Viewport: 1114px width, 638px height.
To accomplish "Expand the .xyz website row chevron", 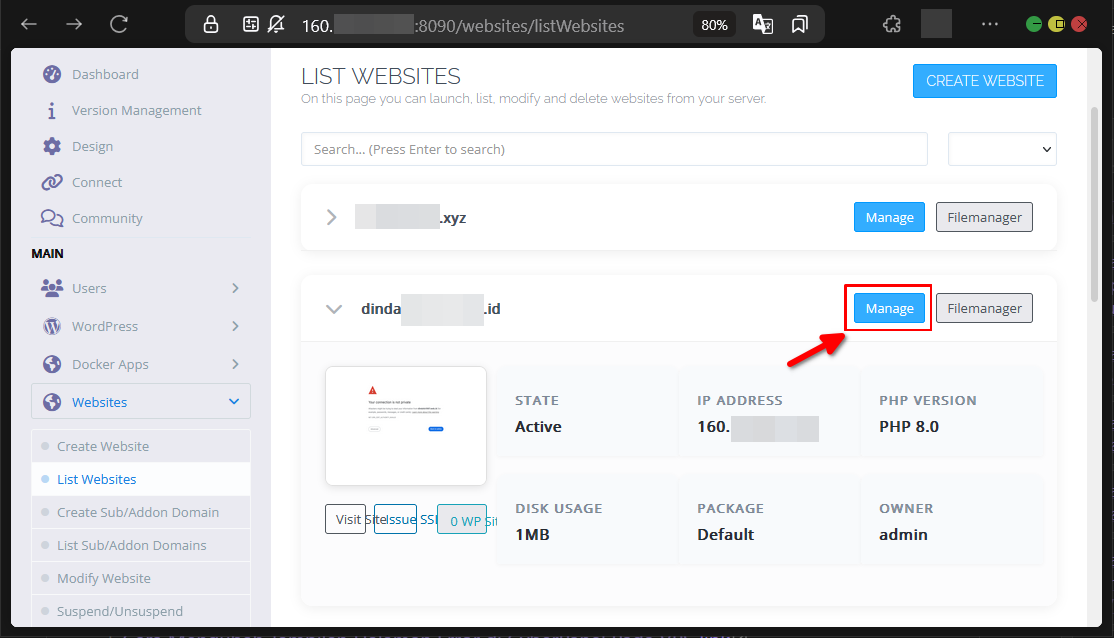I will (331, 217).
